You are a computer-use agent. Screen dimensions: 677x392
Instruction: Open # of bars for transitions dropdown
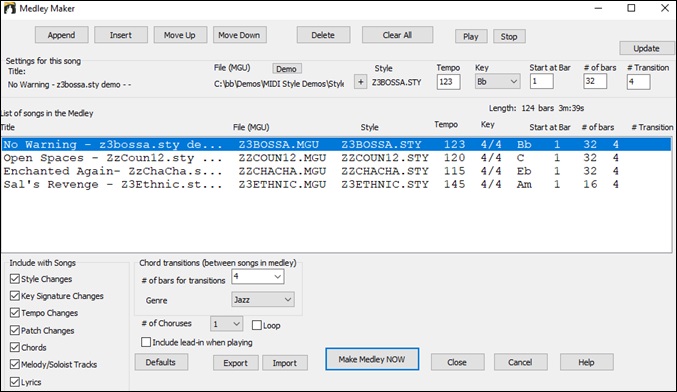click(x=258, y=276)
